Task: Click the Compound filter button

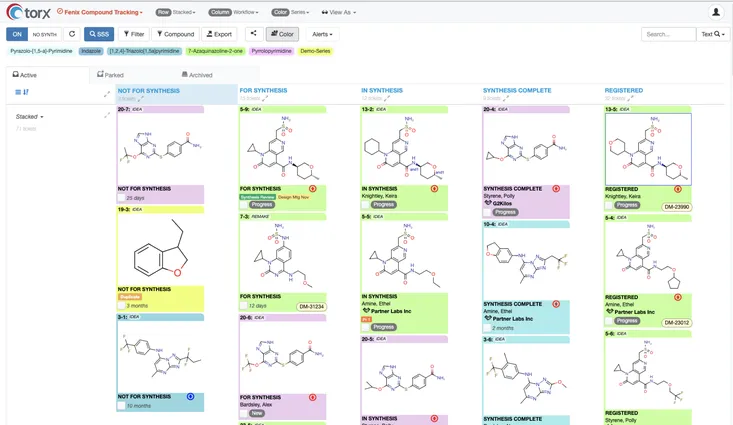Action: click(175, 34)
